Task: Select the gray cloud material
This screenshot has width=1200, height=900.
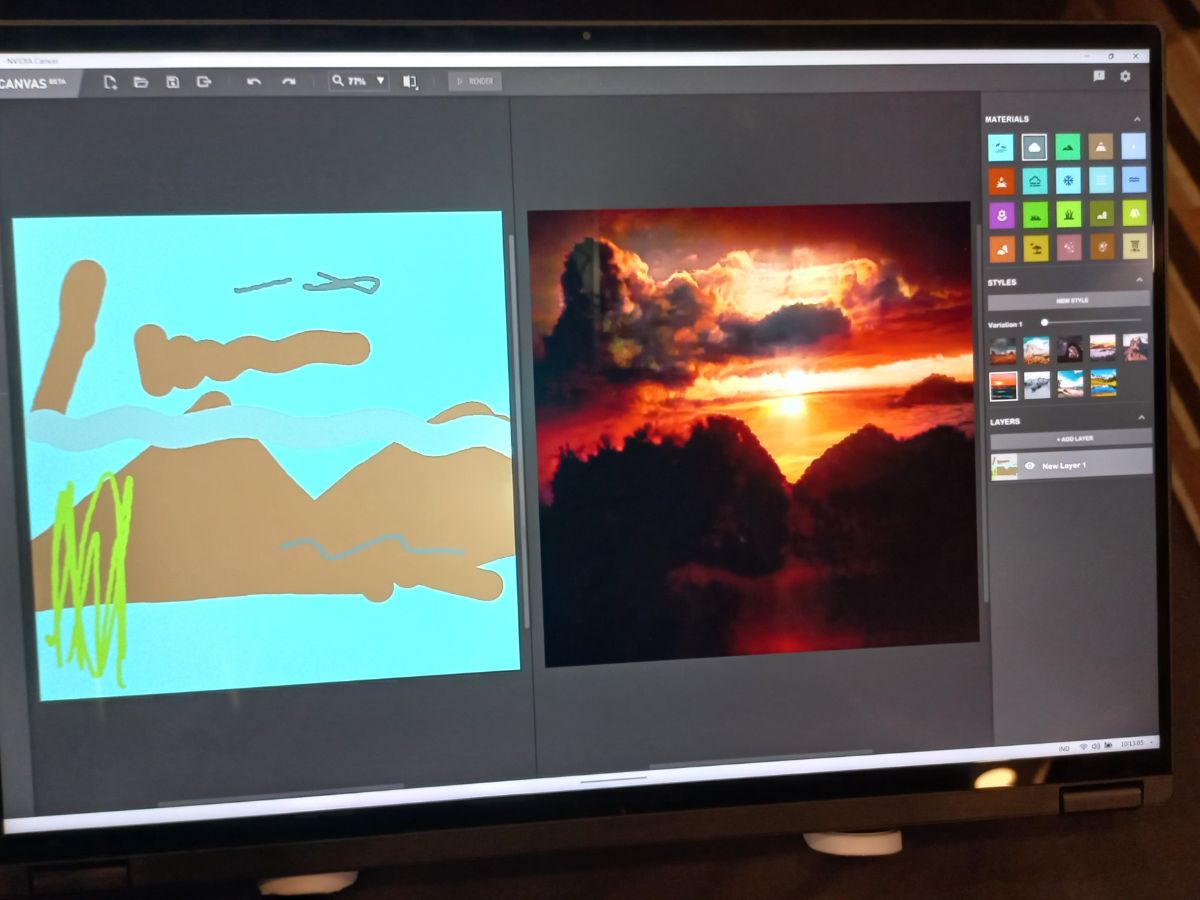Action: click(x=1034, y=147)
